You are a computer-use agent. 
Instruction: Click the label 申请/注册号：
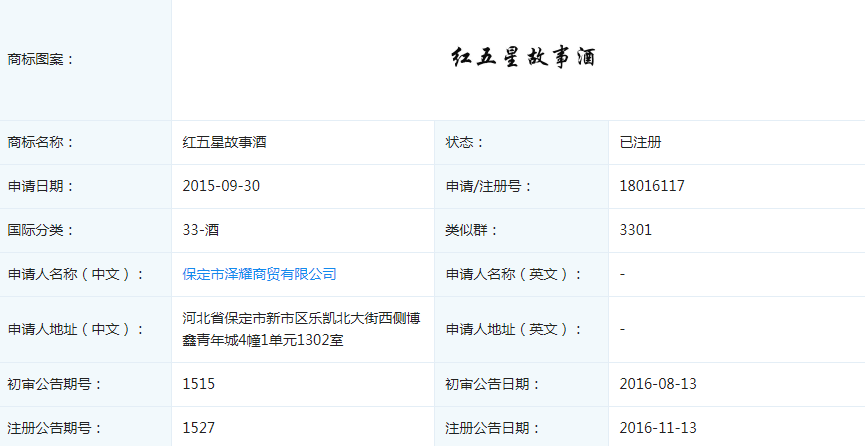(489, 187)
